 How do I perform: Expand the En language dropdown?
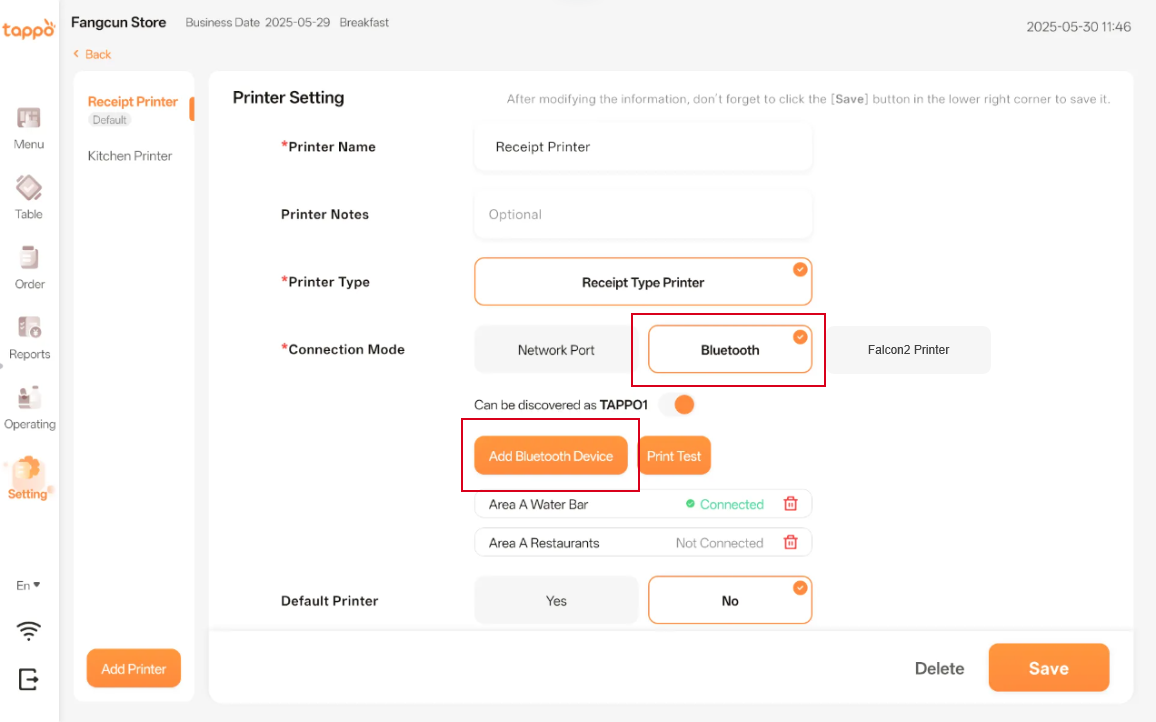(x=29, y=585)
